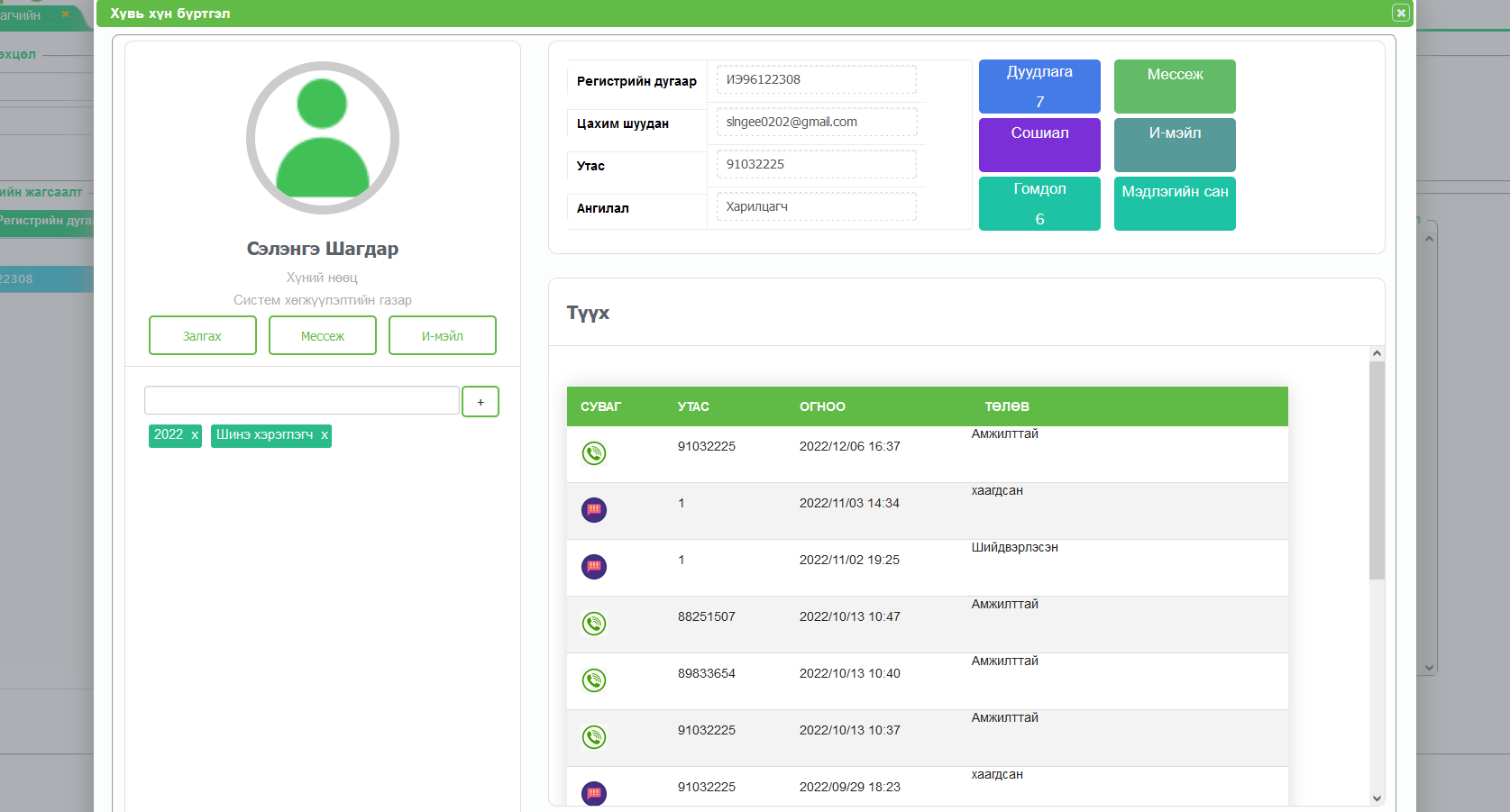
Task: Click the plus button to add tag
Action: point(480,402)
